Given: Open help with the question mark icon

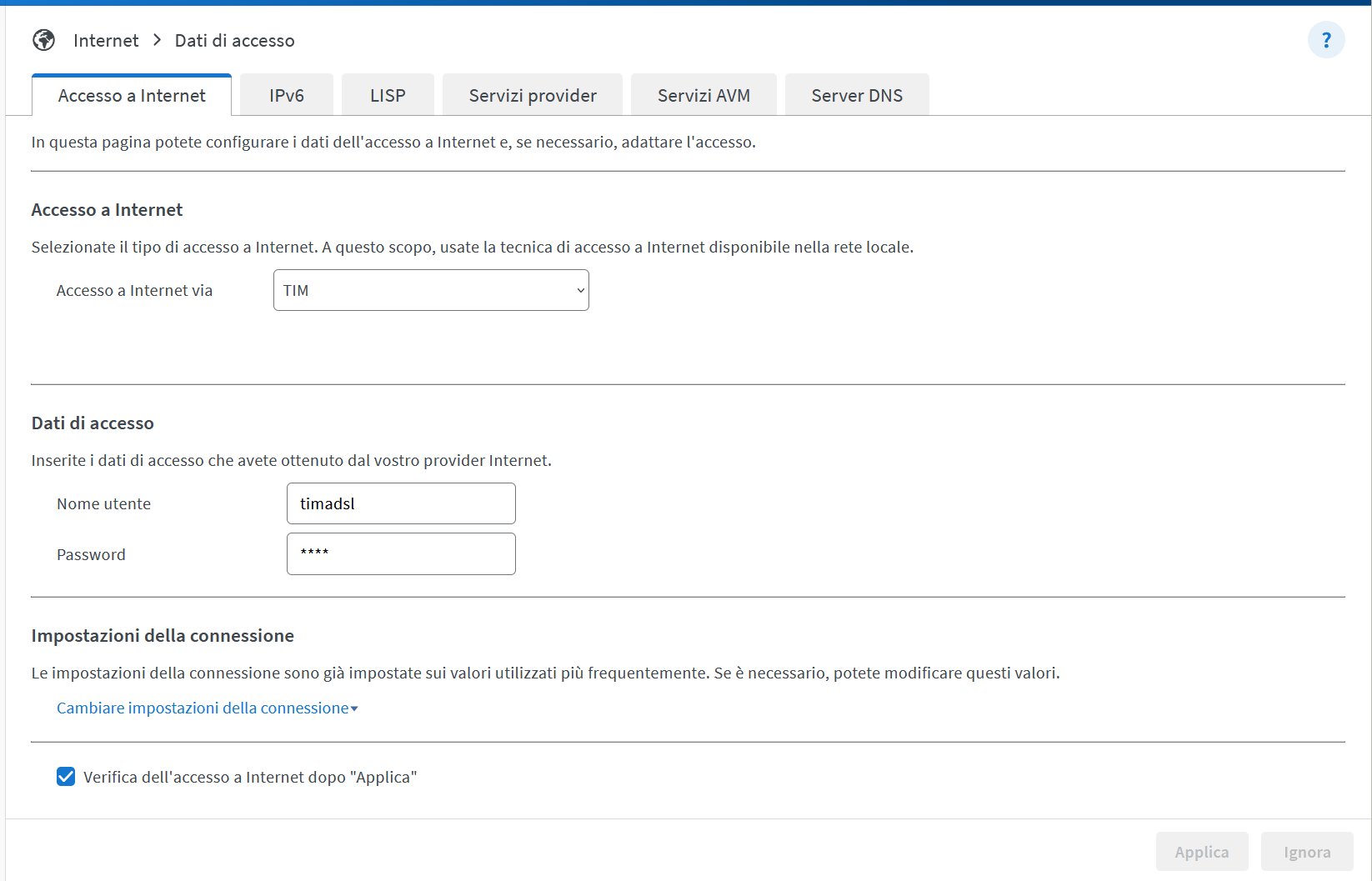Looking at the screenshot, I should [1325, 40].
